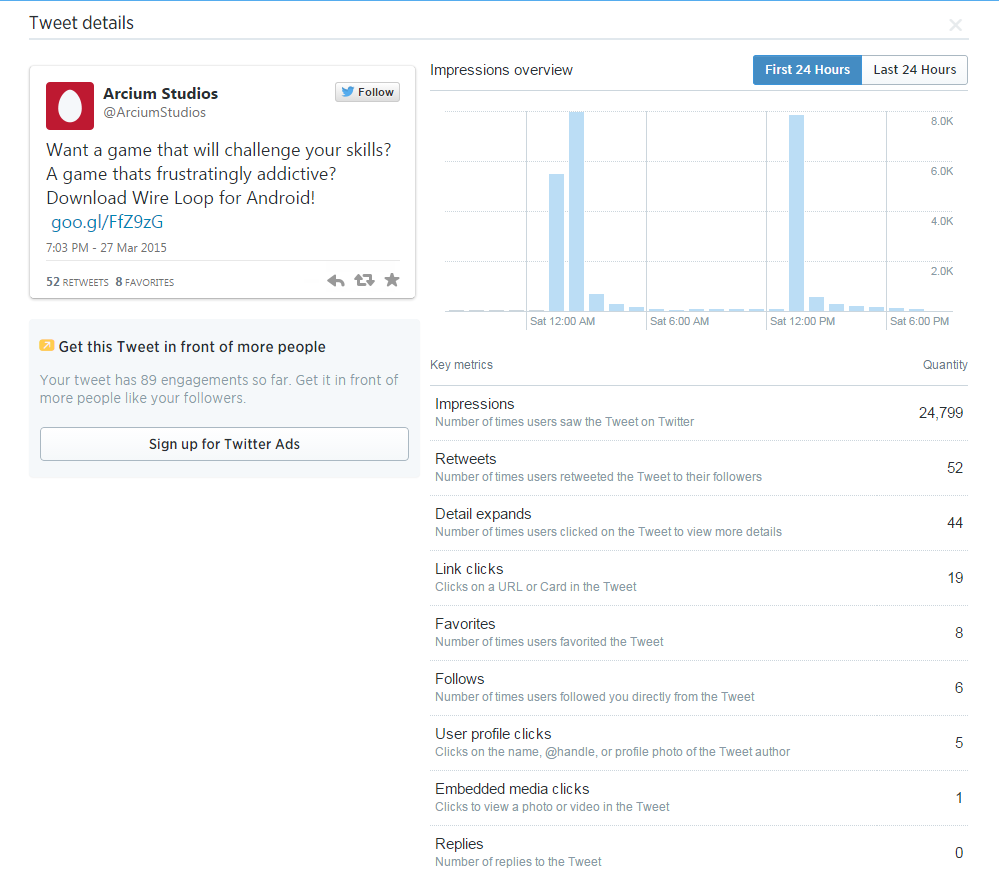
Task: Click the Detail expands value 44
Action: (954, 523)
